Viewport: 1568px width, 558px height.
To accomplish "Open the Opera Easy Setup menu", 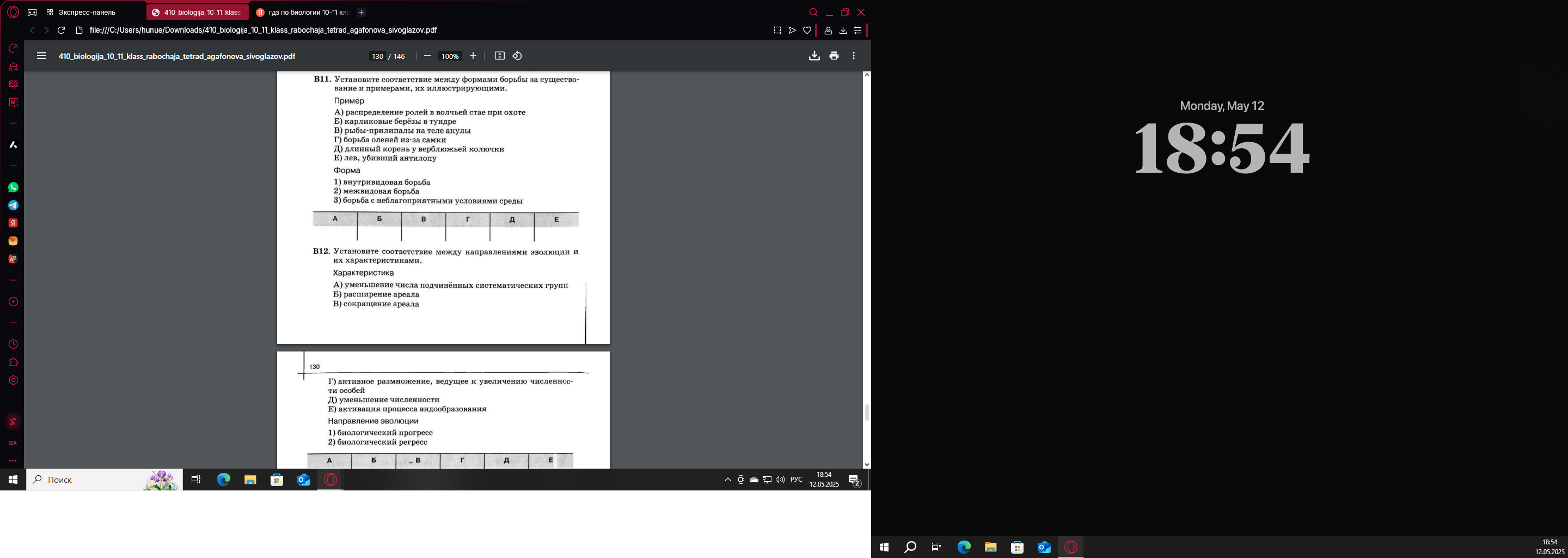I will [857, 31].
